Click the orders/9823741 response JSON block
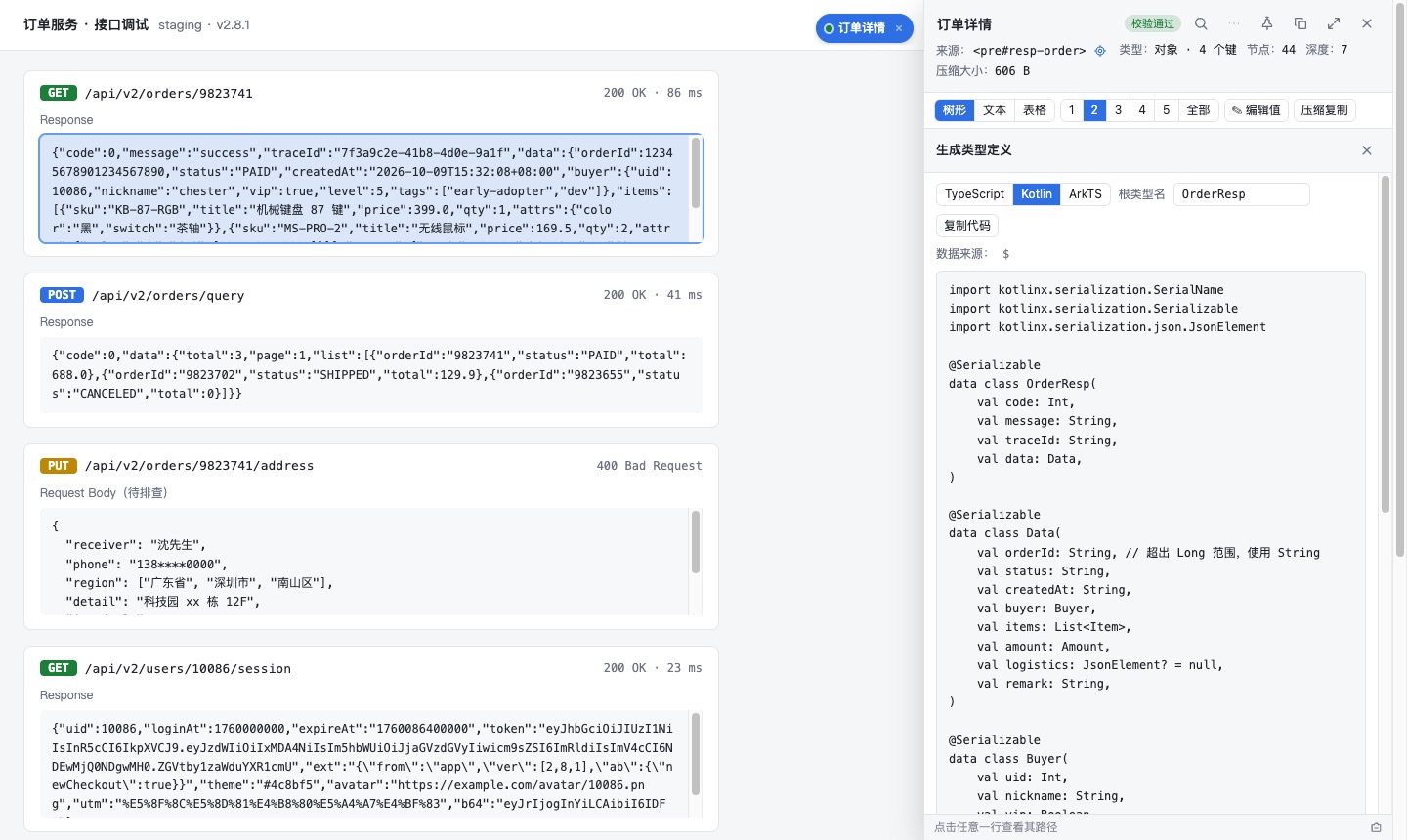 point(371,189)
